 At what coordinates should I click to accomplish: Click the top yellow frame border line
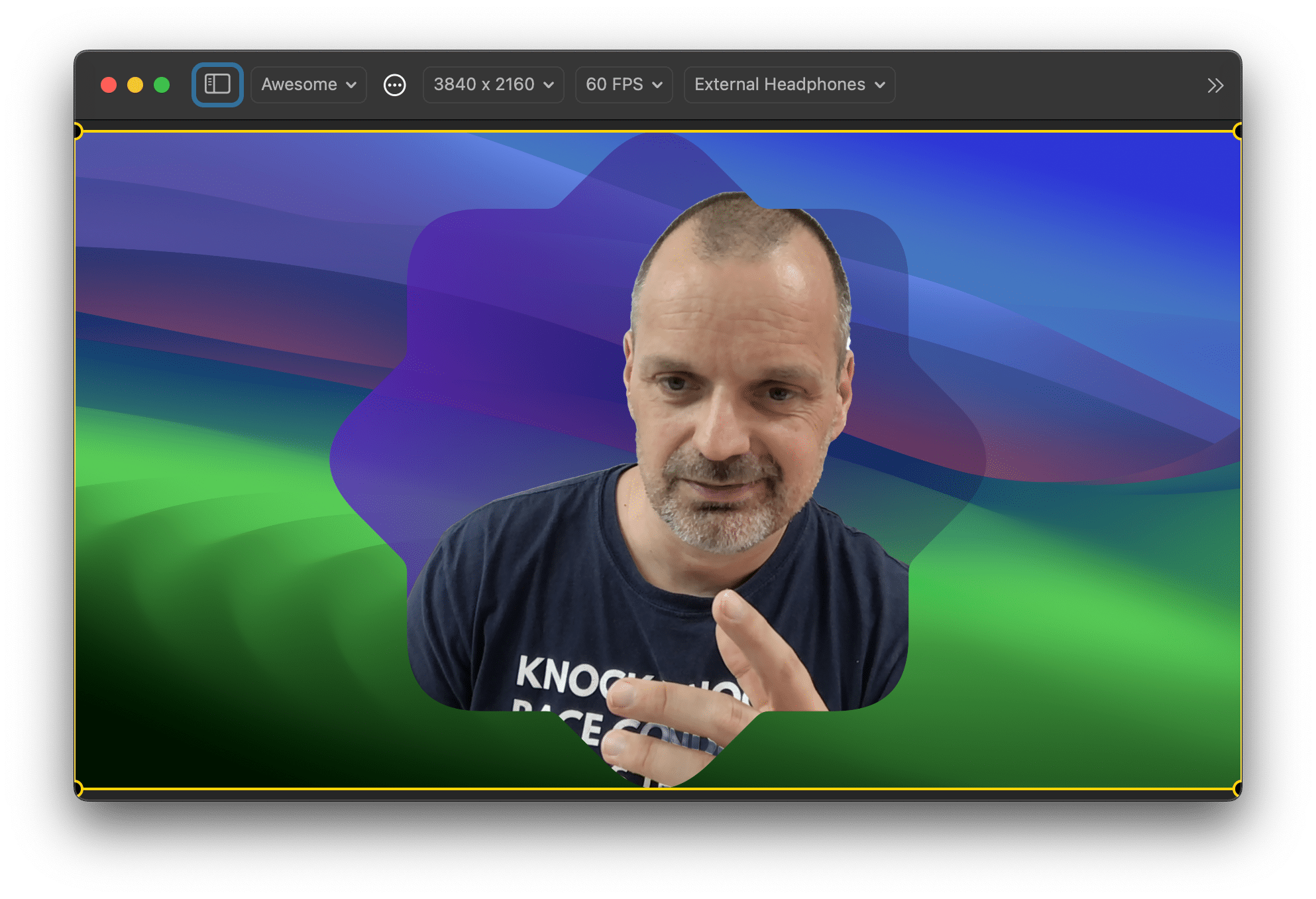(x=398, y=131)
